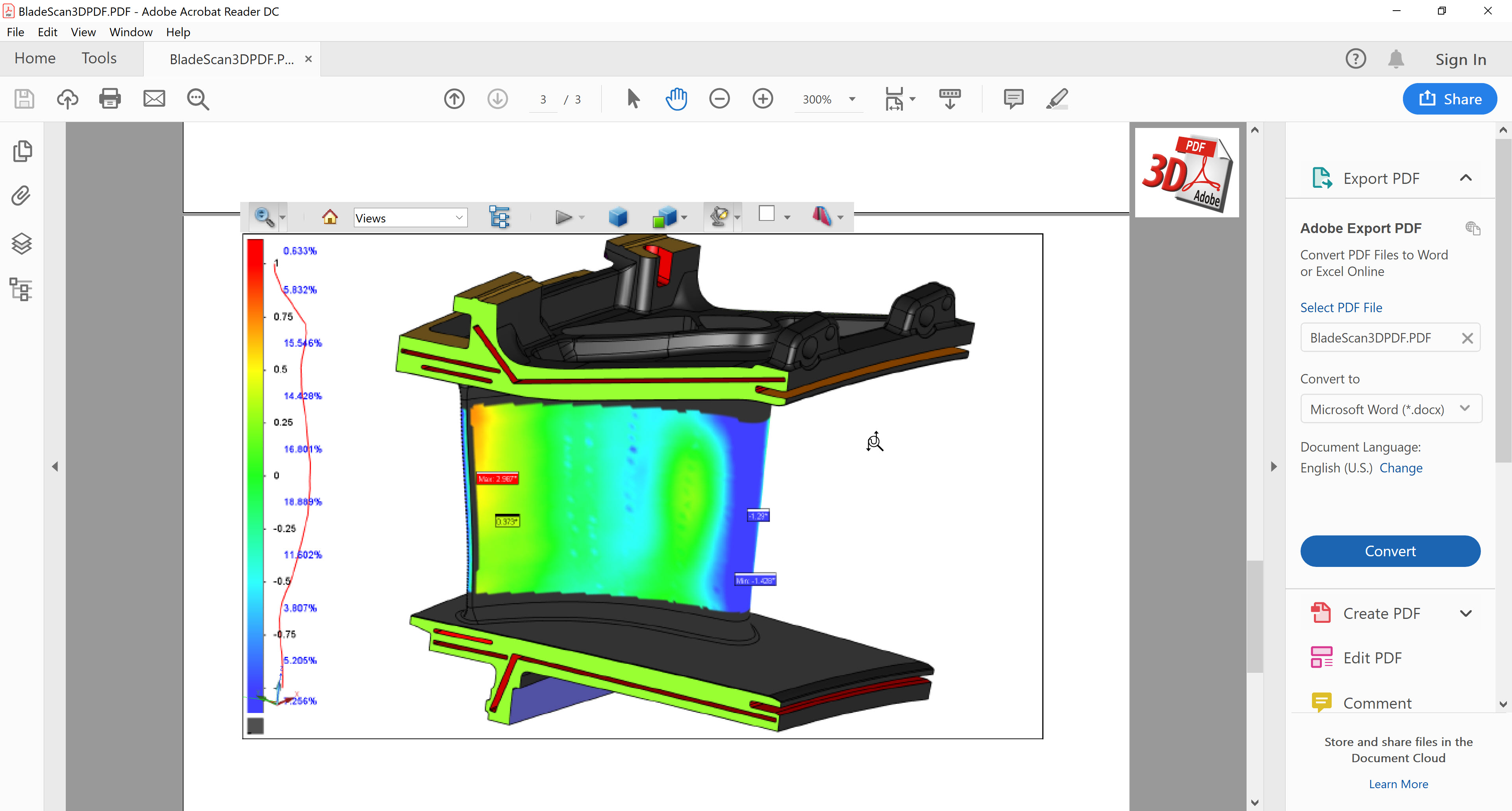Open the attachments panel
This screenshot has width=1512, height=811.
21,195
